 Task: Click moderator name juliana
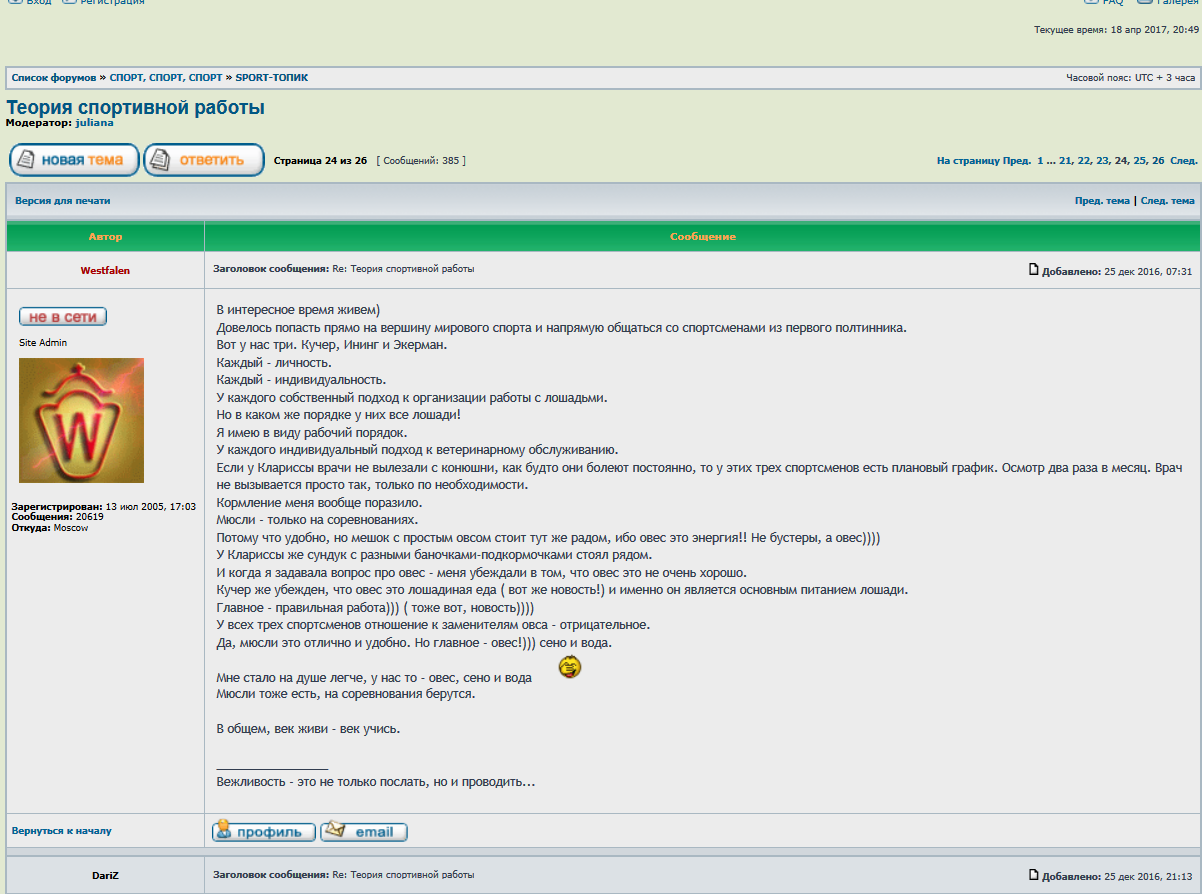click(94, 122)
